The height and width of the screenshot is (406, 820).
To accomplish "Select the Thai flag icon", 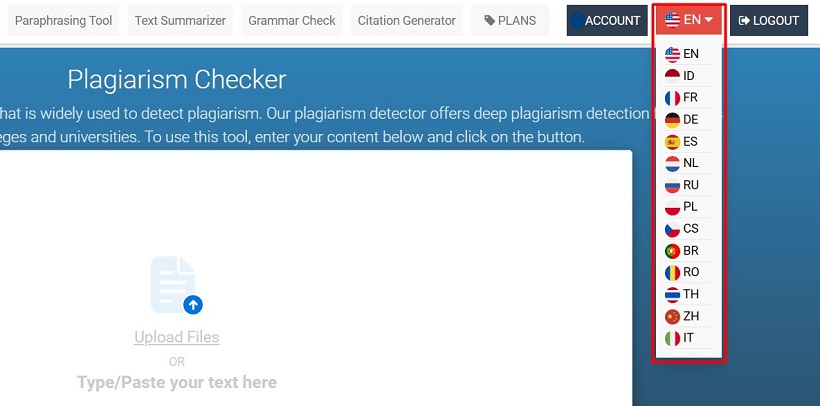I will (x=673, y=294).
